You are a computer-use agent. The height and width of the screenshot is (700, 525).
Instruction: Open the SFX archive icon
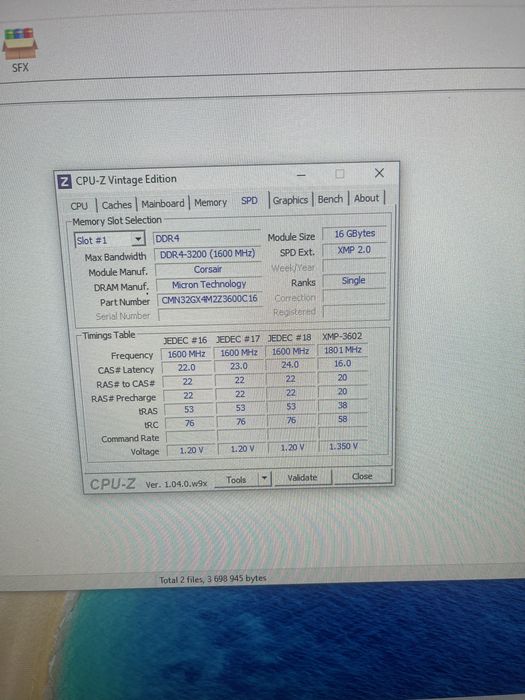pos(20,50)
